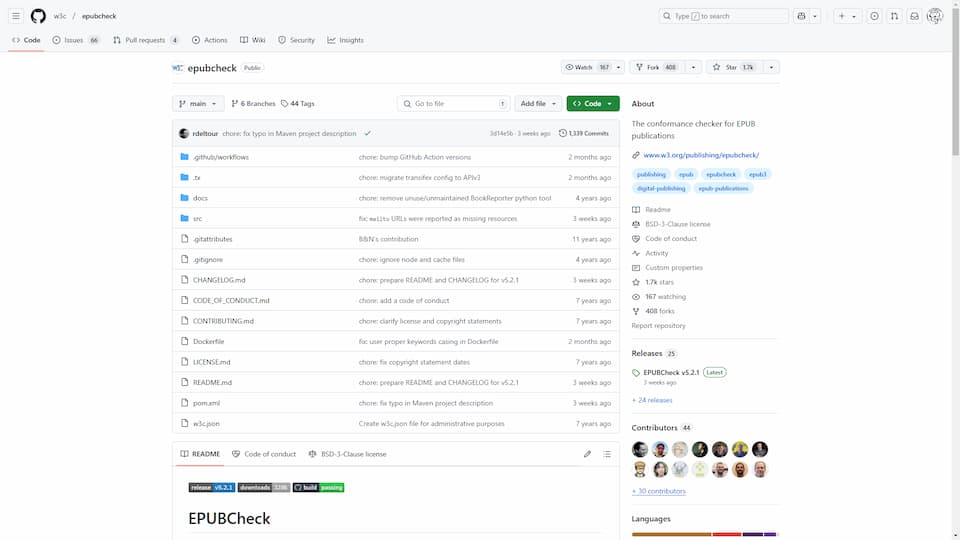Select the BSD-3-Clause license tab
This screenshot has width=960, height=540.
coord(348,454)
